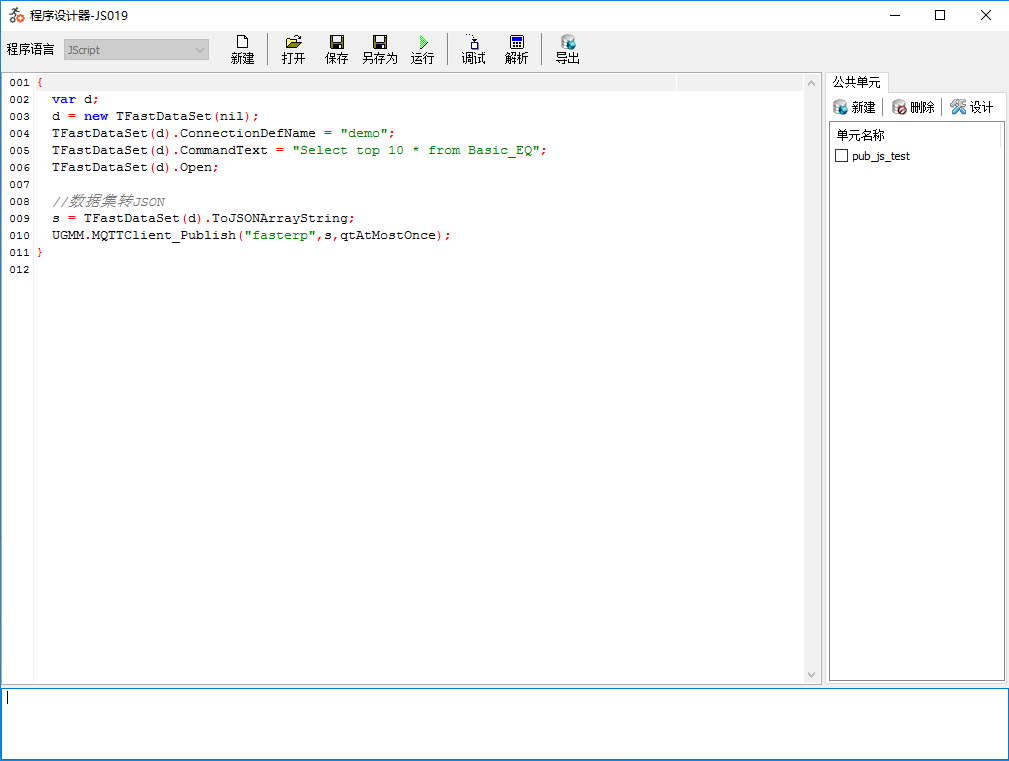Click the ToJSONArrayString code line
The image size is (1009, 761).
pos(203,218)
